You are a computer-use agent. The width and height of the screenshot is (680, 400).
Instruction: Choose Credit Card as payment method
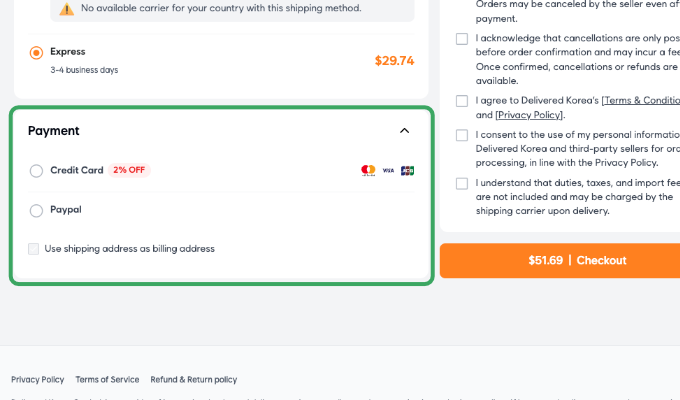pos(37,171)
